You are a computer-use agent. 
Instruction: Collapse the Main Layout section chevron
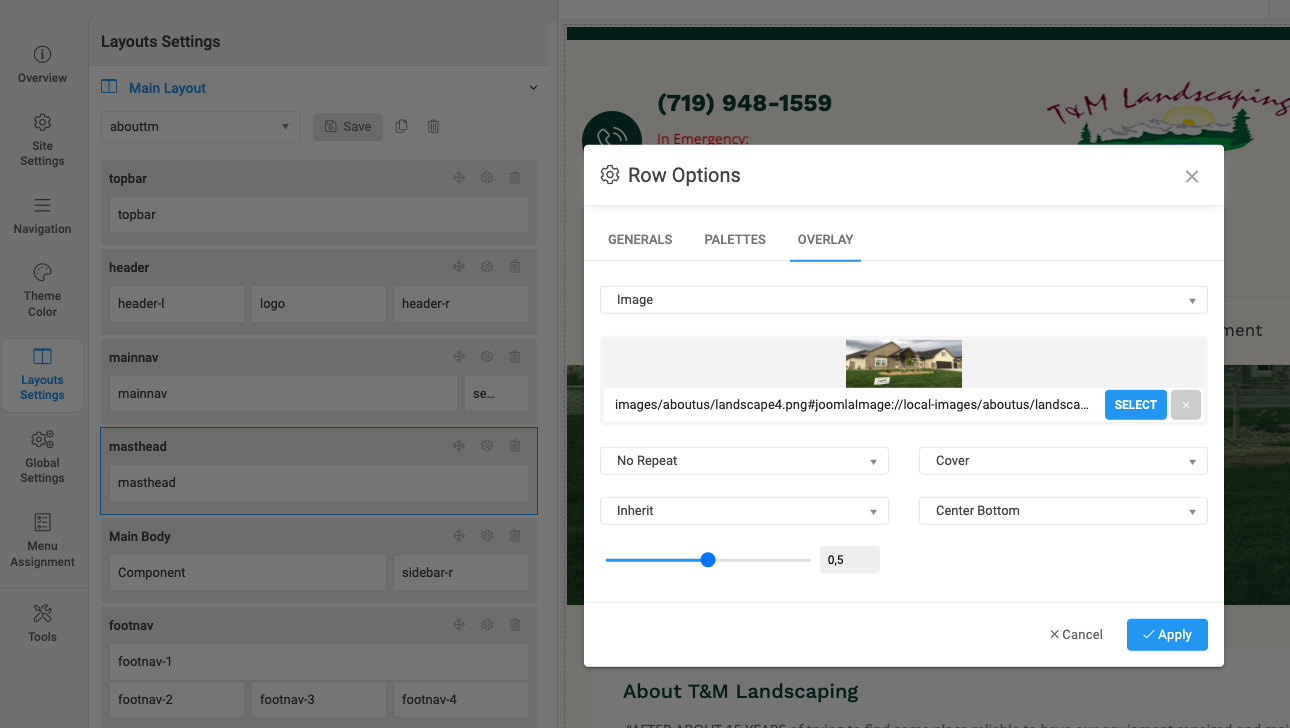[x=533, y=88]
